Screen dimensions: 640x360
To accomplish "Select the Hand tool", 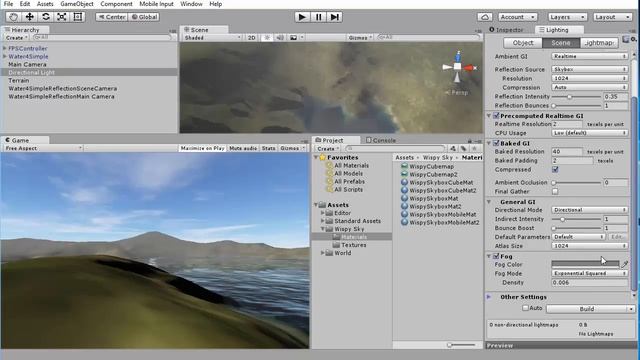I will tap(13, 17).
